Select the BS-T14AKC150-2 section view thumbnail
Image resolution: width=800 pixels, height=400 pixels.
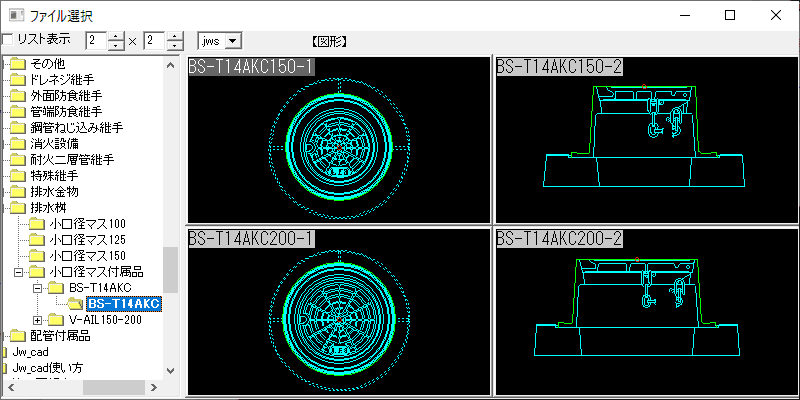click(647, 140)
